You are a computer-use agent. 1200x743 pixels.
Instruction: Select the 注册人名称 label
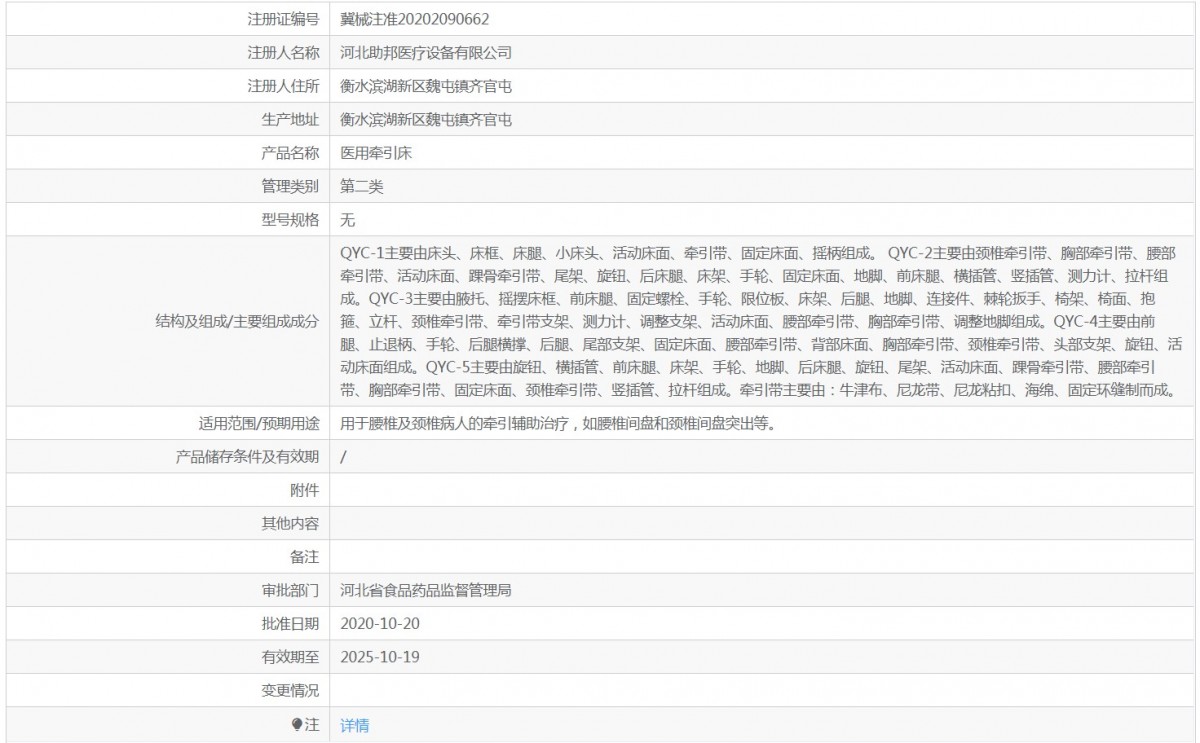pos(283,53)
